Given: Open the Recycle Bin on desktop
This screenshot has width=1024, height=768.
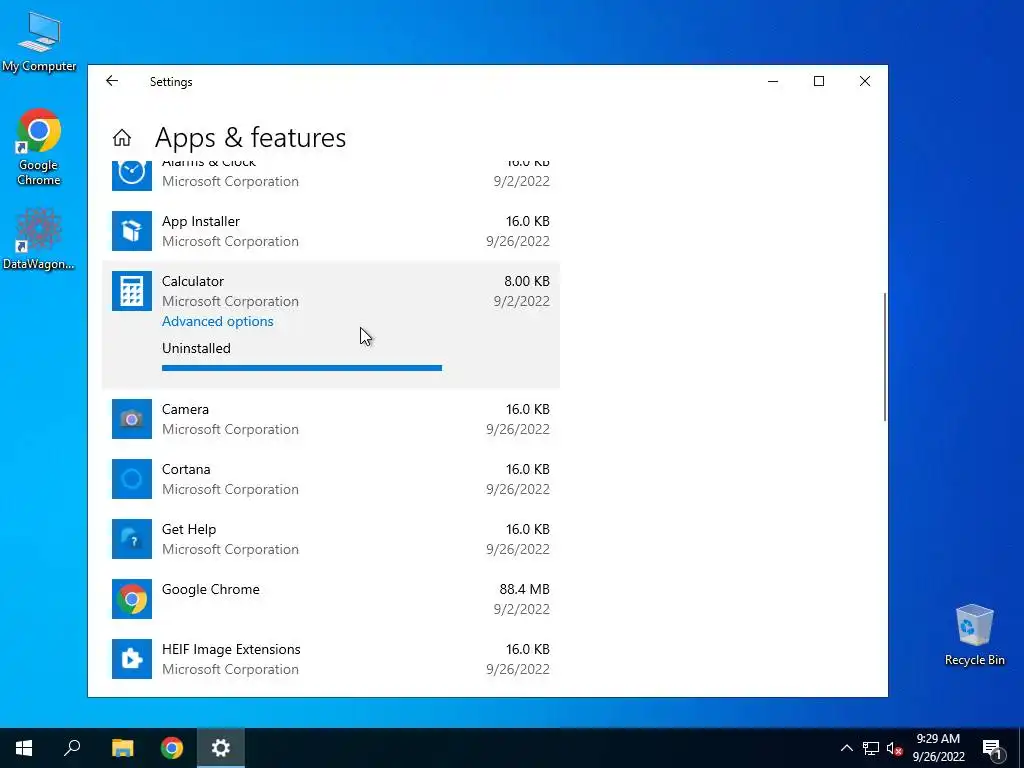Looking at the screenshot, I should tap(974, 635).
